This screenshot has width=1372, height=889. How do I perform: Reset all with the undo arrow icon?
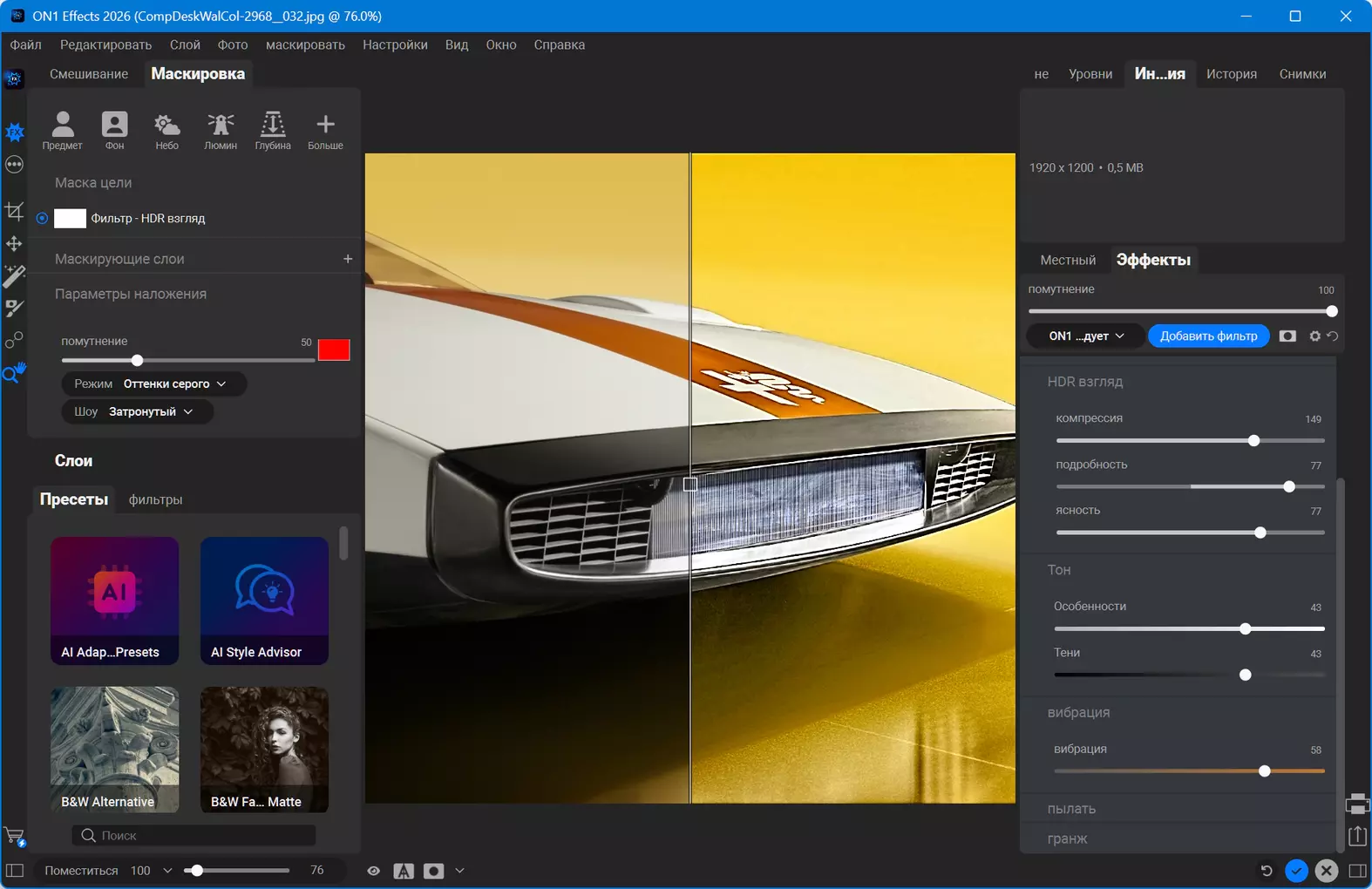1267,871
